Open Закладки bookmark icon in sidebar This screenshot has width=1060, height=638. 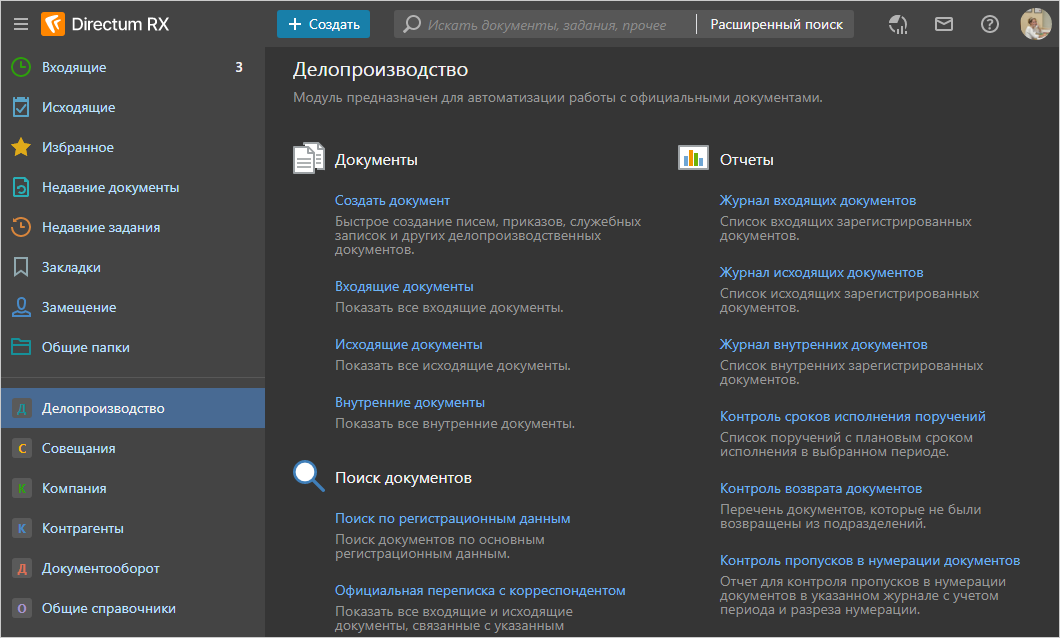coord(21,267)
